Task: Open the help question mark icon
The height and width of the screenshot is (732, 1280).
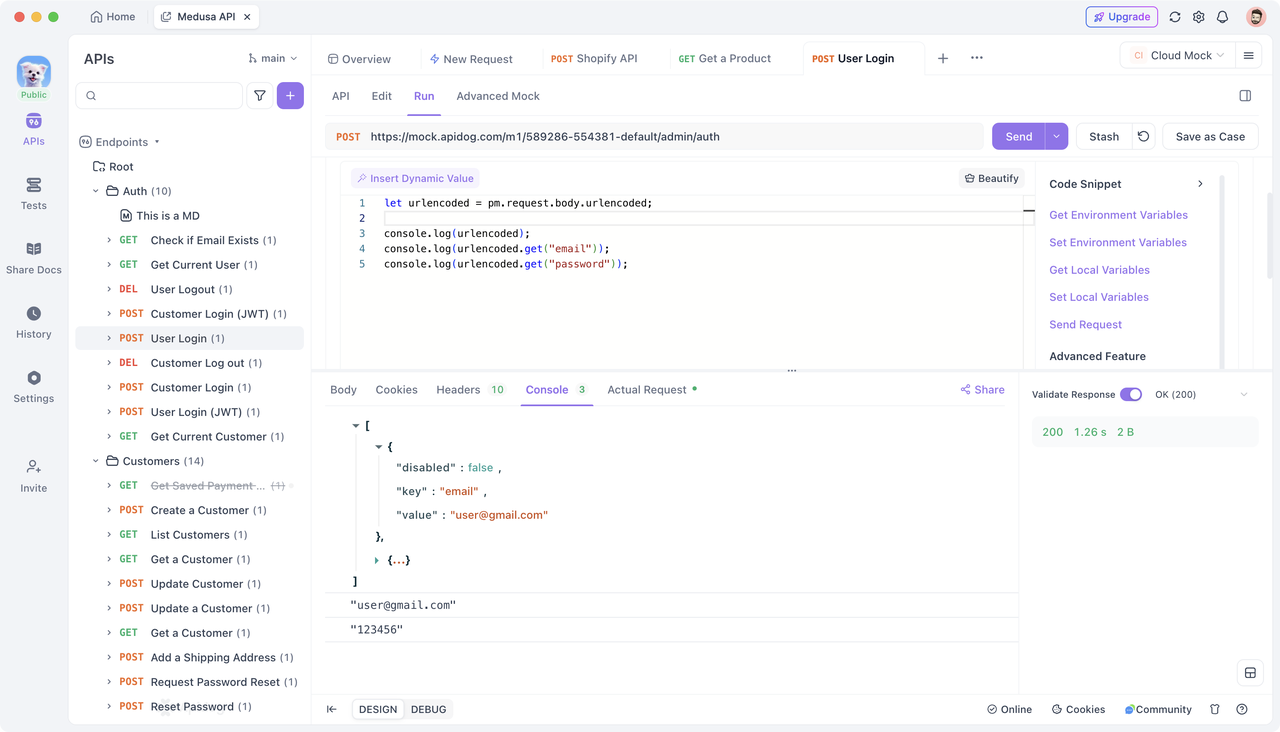Action: pos(1242,709)
